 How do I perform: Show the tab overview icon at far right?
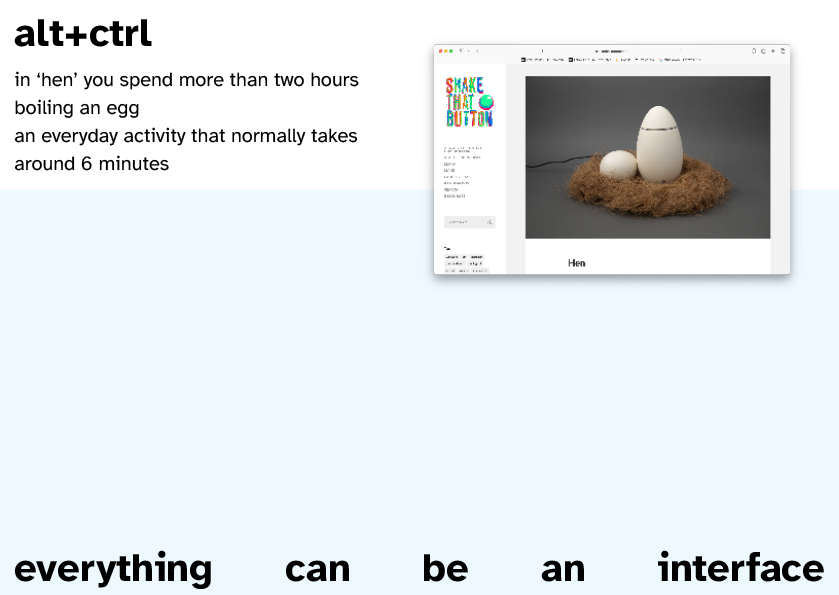(x=783, y=50)
